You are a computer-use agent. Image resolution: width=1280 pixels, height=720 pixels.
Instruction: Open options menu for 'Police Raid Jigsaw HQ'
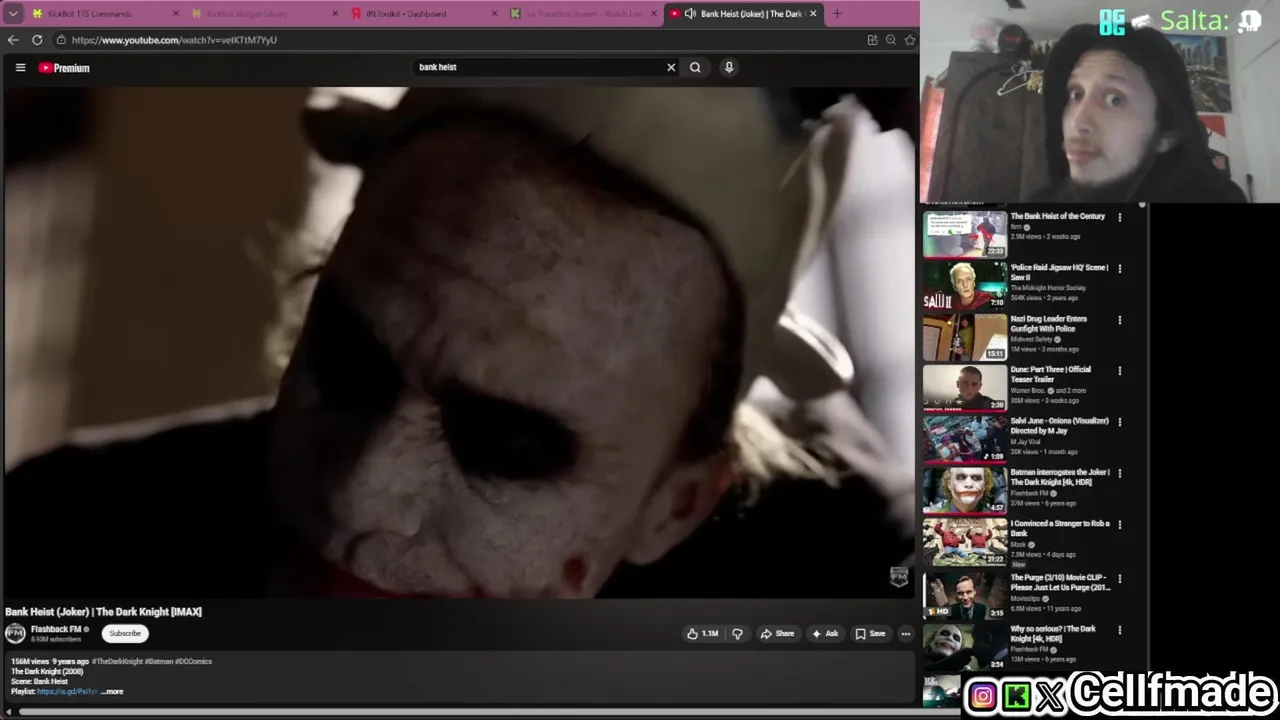[x=1119, y=268]
